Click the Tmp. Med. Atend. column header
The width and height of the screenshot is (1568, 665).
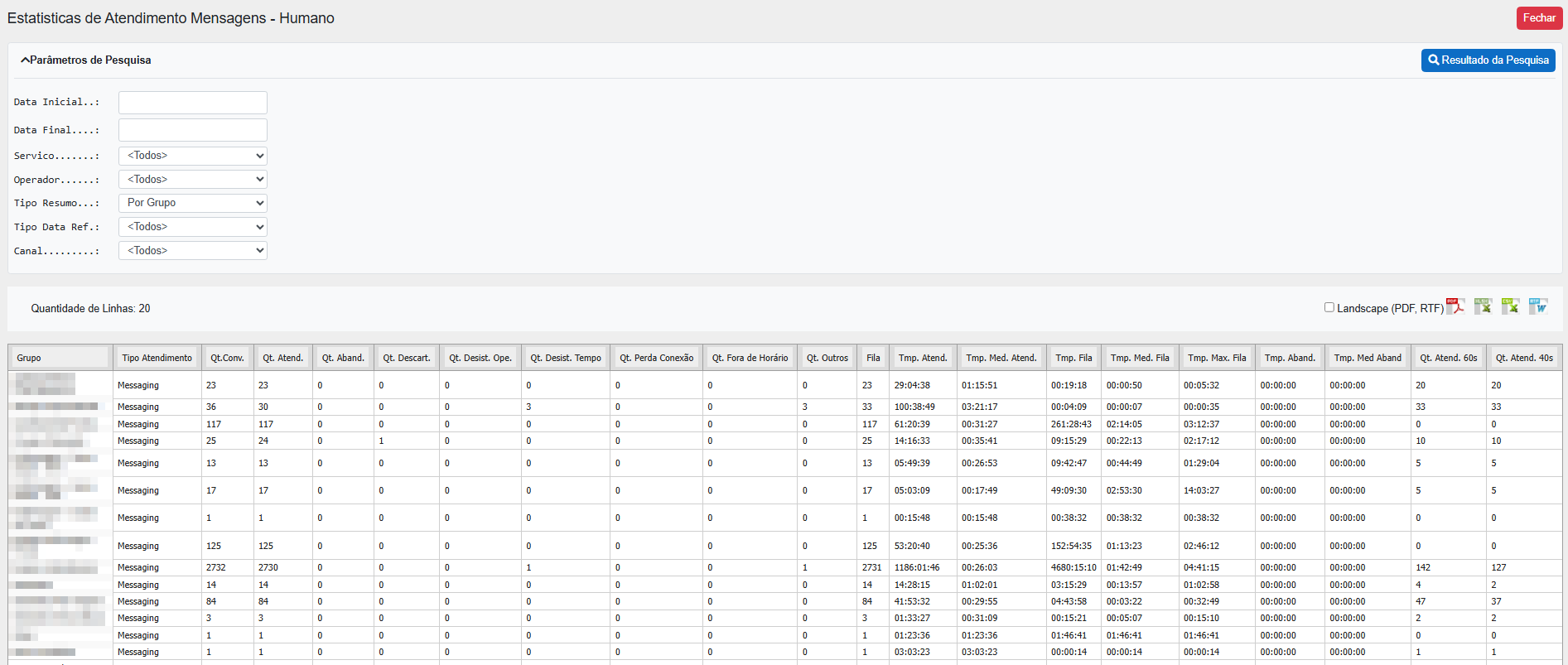(x=1001, y=358)
